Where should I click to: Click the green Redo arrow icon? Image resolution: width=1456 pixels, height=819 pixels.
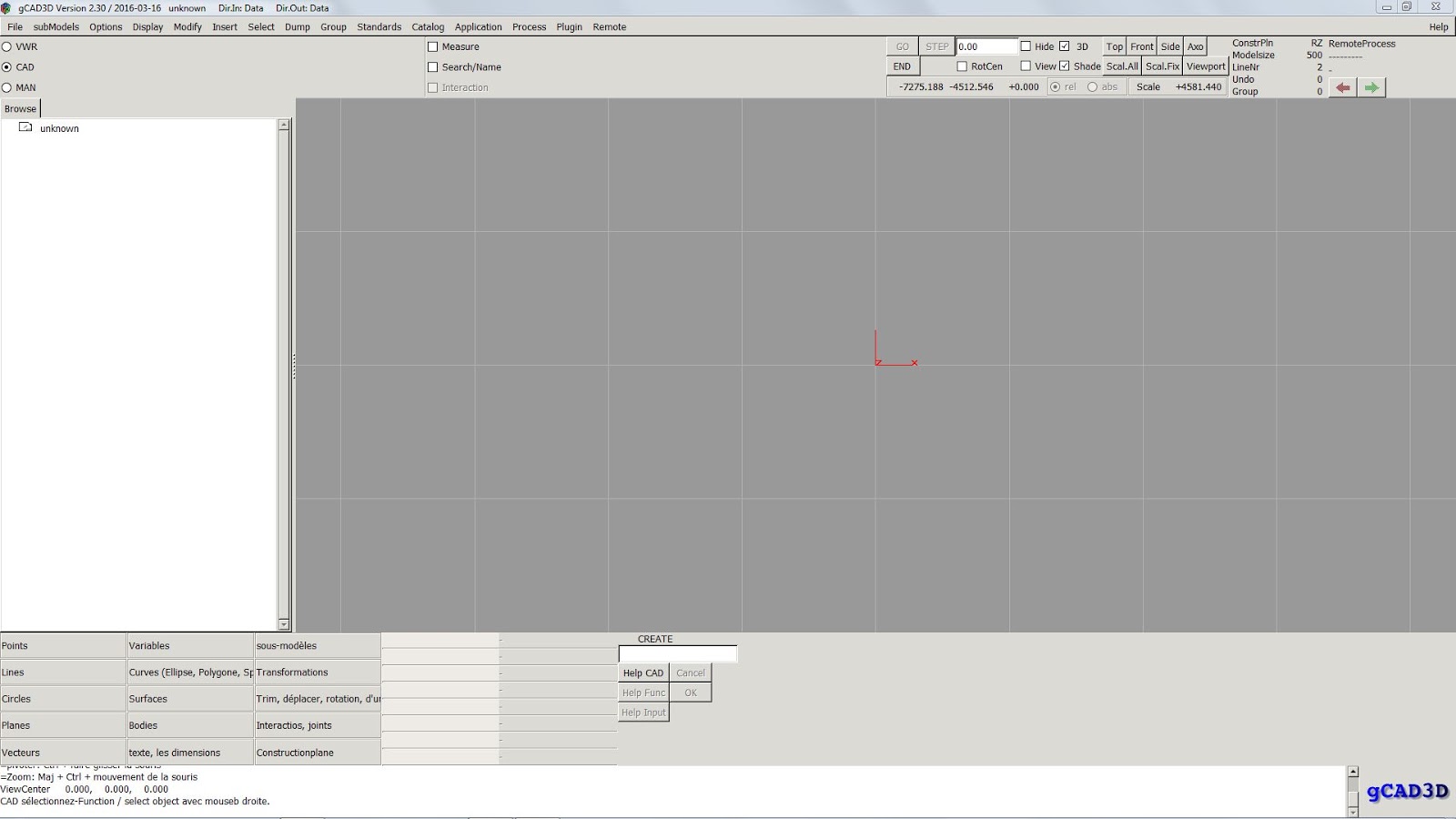[x=1372, y=86]
